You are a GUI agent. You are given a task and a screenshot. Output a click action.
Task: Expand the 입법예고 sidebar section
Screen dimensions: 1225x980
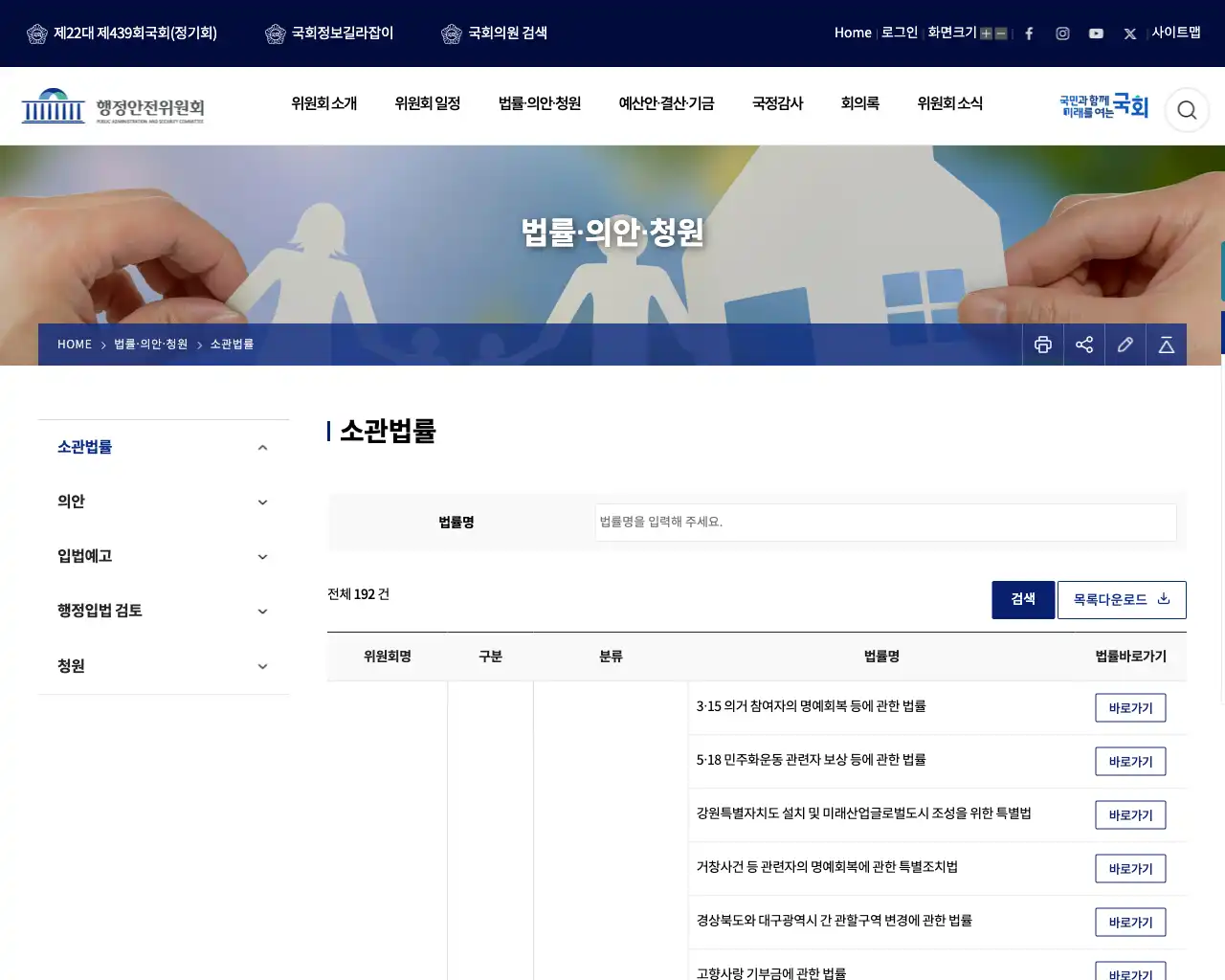click(x=262, y=557)
